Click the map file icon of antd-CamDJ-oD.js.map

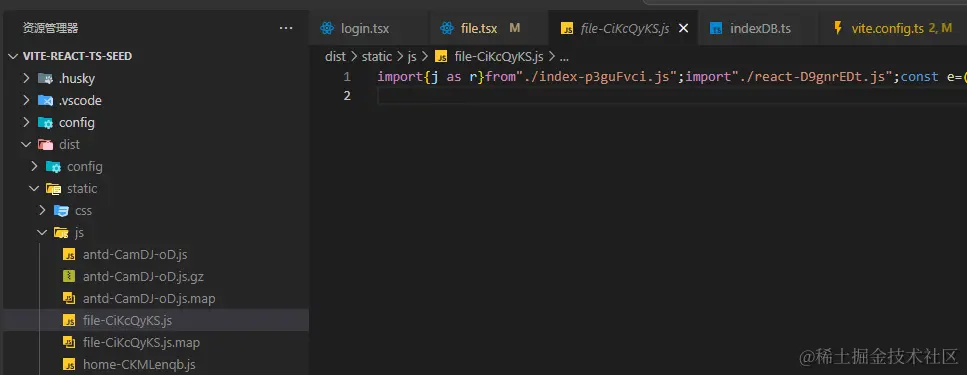(x=70, y=299)
